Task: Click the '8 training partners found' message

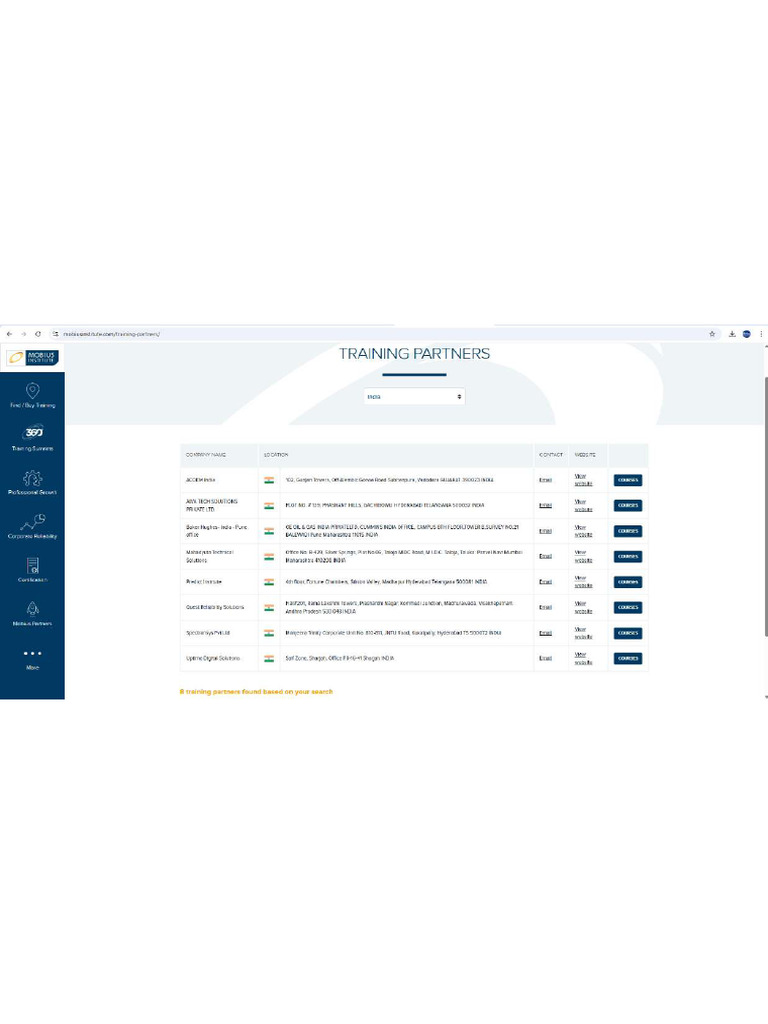Action: (x=256, y=692)
